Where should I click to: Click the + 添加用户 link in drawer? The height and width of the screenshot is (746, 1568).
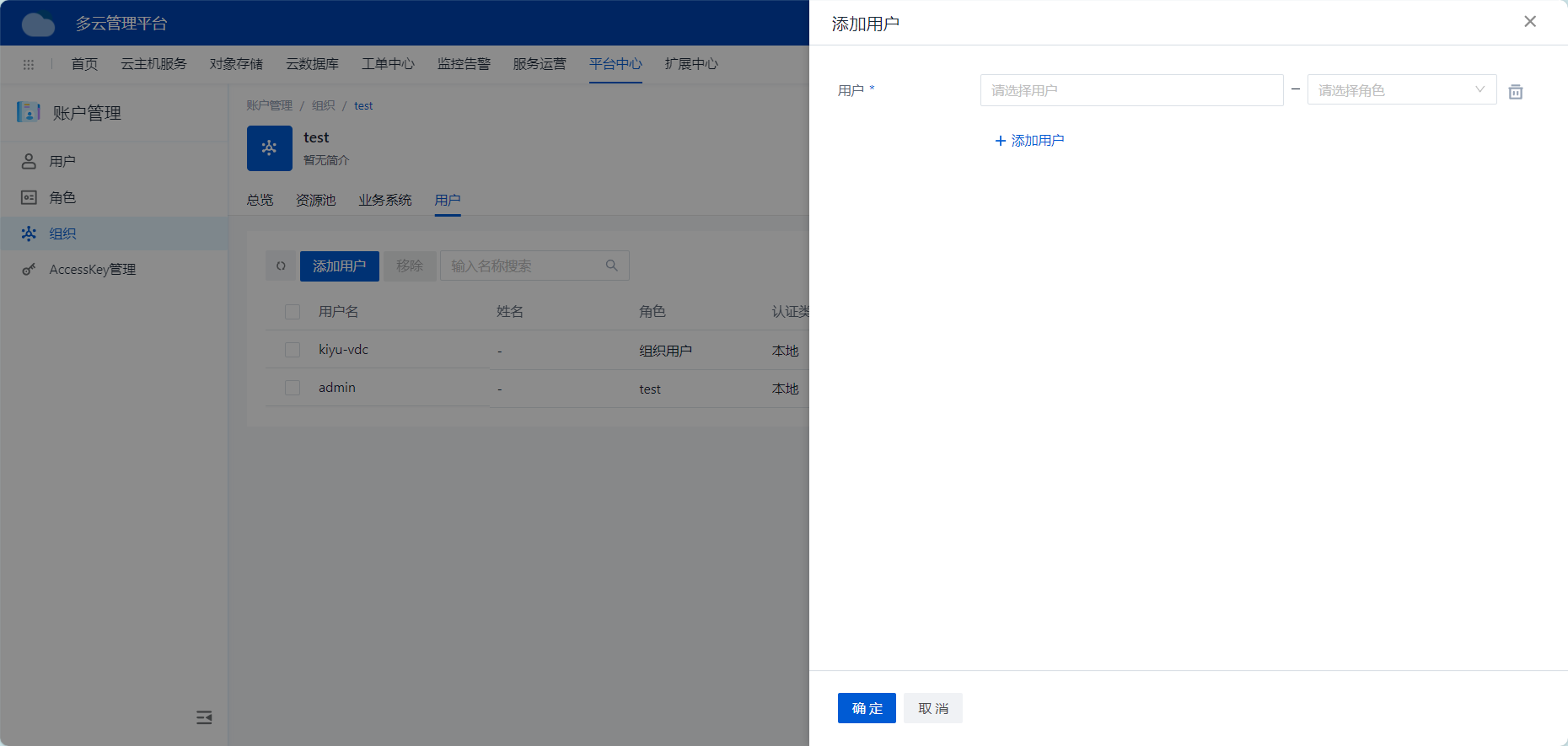(x=1029, y=141)
